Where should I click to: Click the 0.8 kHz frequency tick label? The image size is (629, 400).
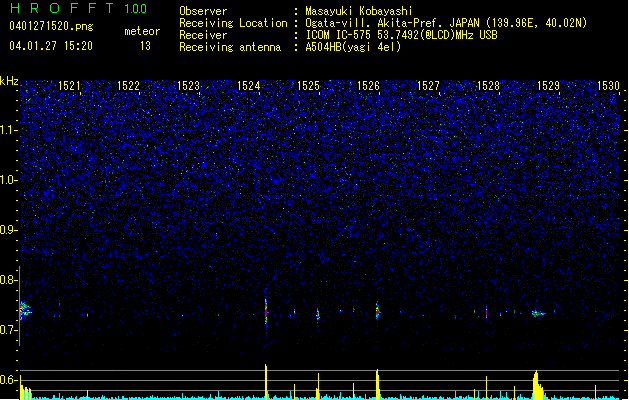coord(8,280)
